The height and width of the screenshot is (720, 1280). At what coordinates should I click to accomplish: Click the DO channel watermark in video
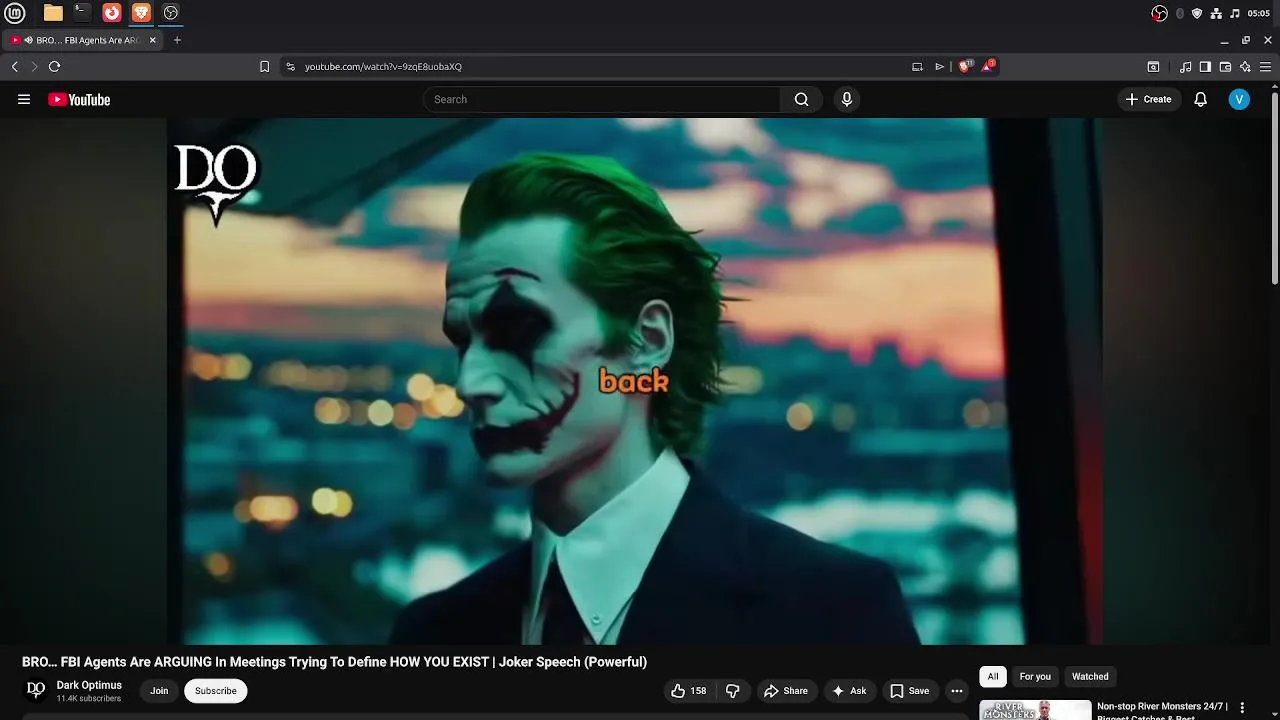[x=216, y=183]
